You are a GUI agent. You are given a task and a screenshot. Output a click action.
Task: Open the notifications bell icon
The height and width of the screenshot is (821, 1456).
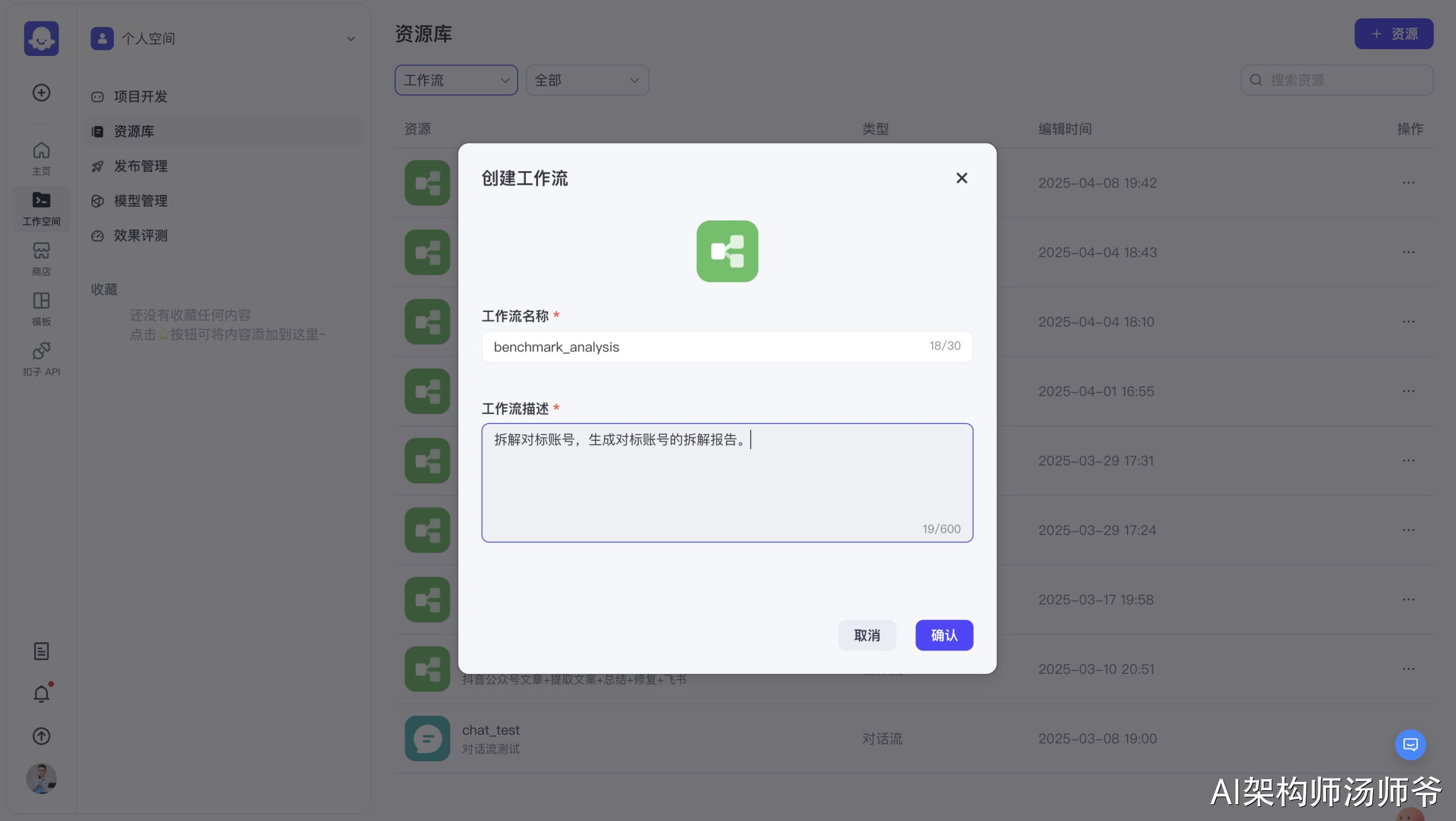41,694
